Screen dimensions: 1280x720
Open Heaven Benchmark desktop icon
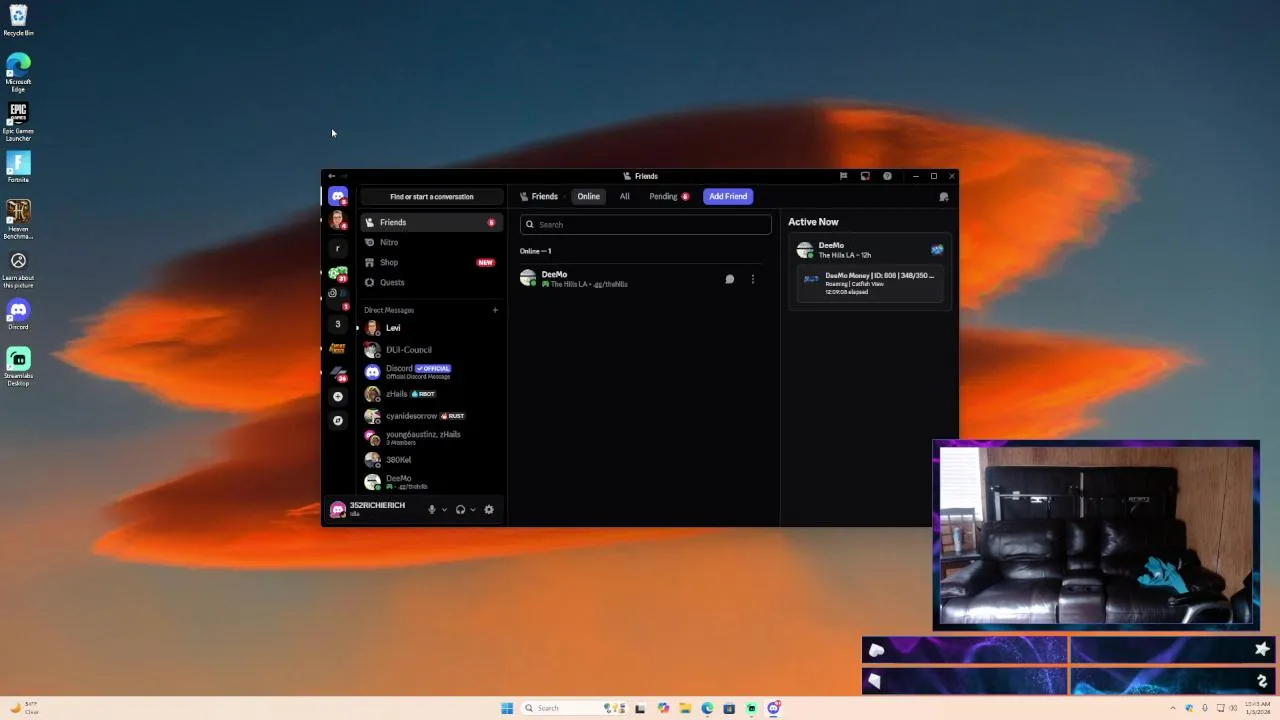tap(18, 219)
